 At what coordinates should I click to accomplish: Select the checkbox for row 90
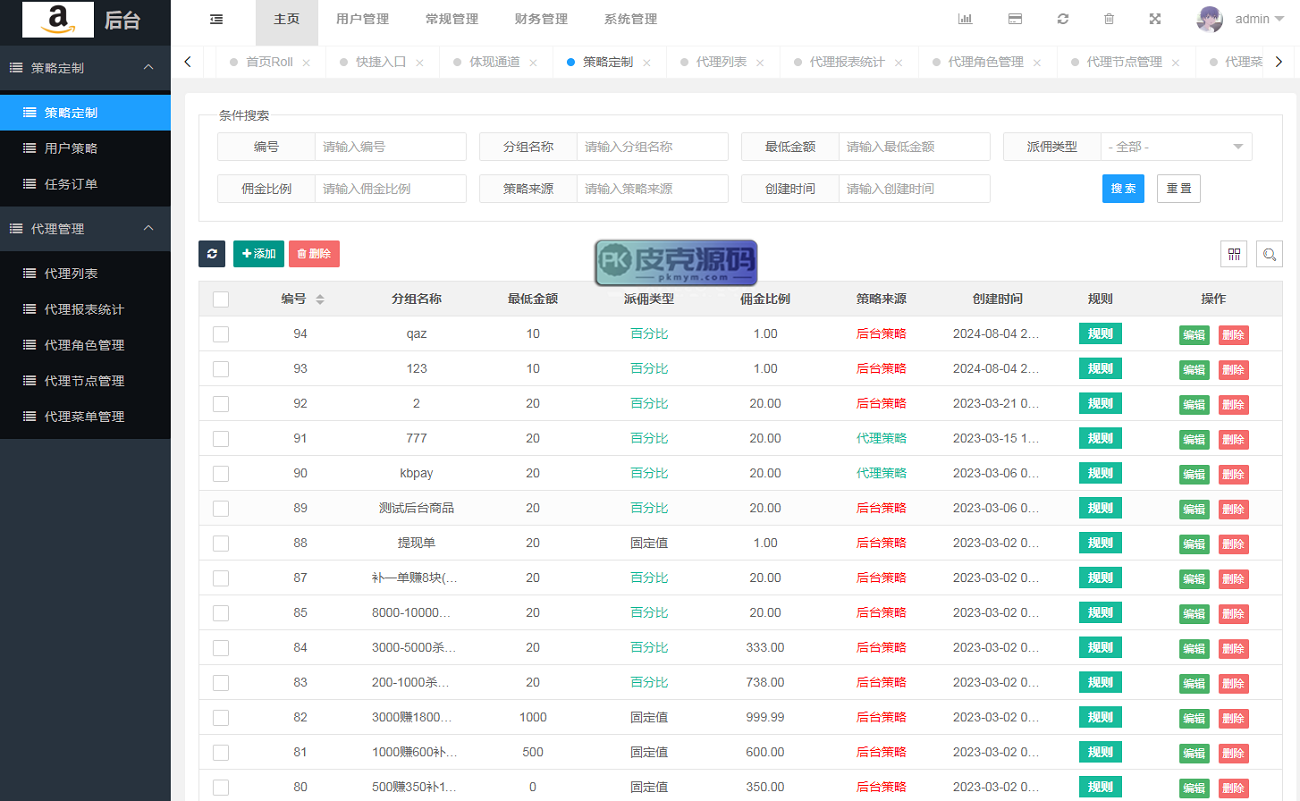[x=221, y=474]
